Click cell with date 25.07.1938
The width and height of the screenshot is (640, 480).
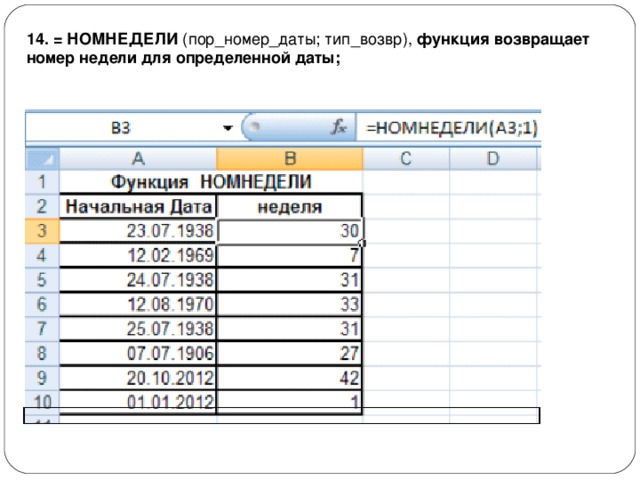point(138,329)
